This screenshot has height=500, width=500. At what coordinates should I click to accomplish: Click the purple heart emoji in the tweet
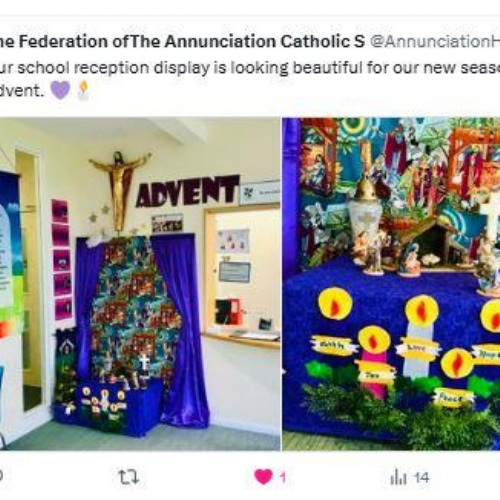coord(60,90)
